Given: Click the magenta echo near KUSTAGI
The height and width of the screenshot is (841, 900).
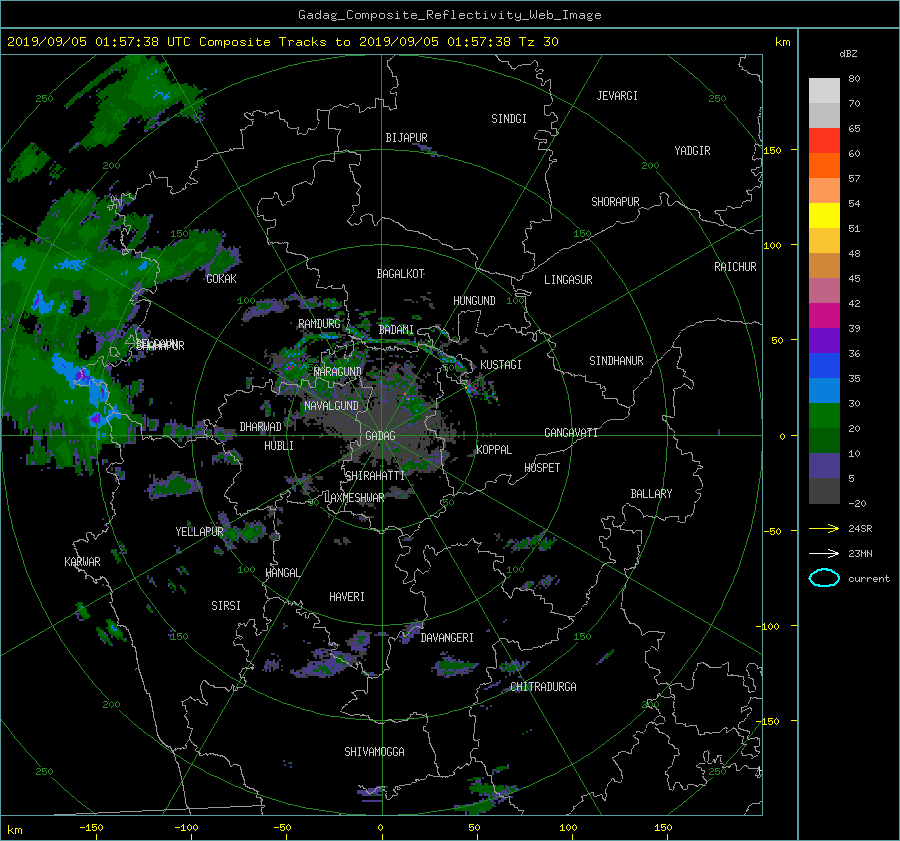Looking at the screenshot, I should click(x=472, y=389).
